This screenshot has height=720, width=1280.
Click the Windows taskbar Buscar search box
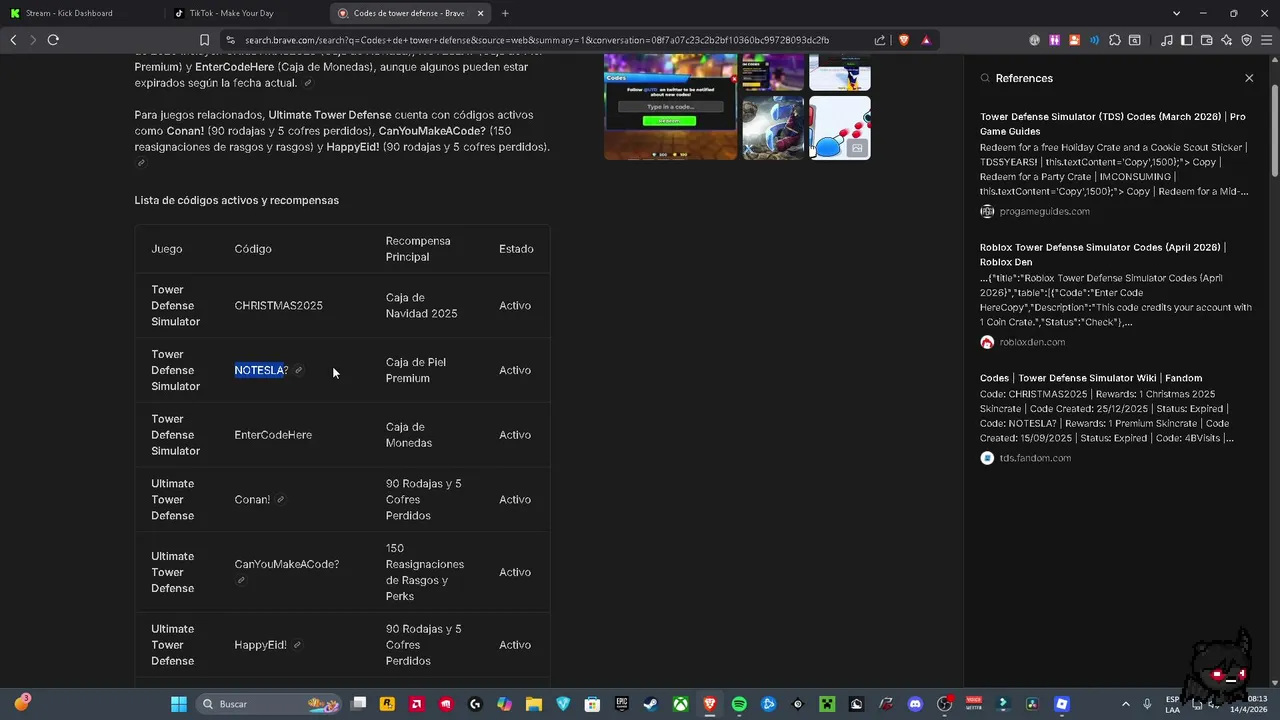(270, 704)
